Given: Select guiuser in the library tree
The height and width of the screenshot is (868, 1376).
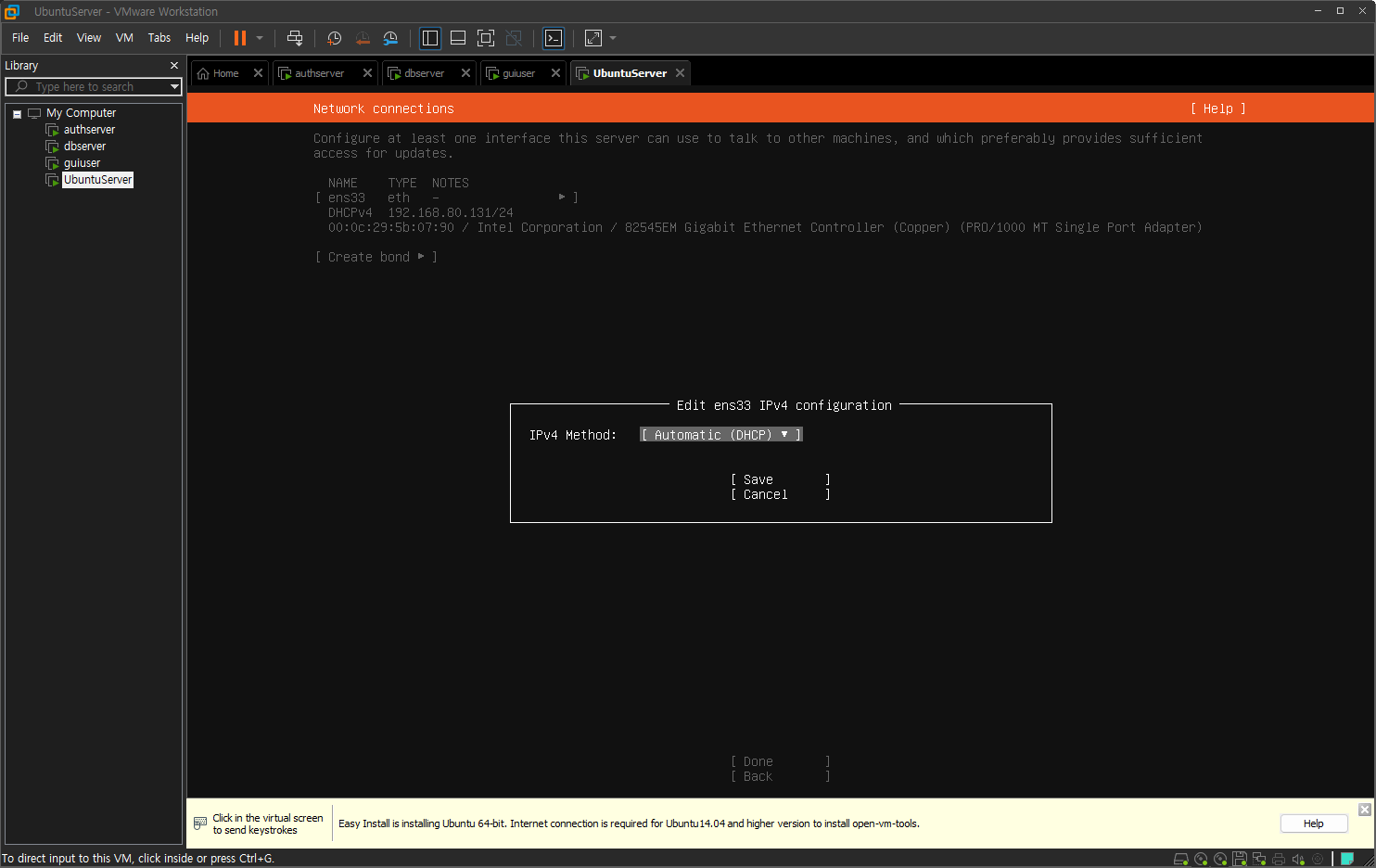Looking at the screenshot, I should [x=82, y=163].
